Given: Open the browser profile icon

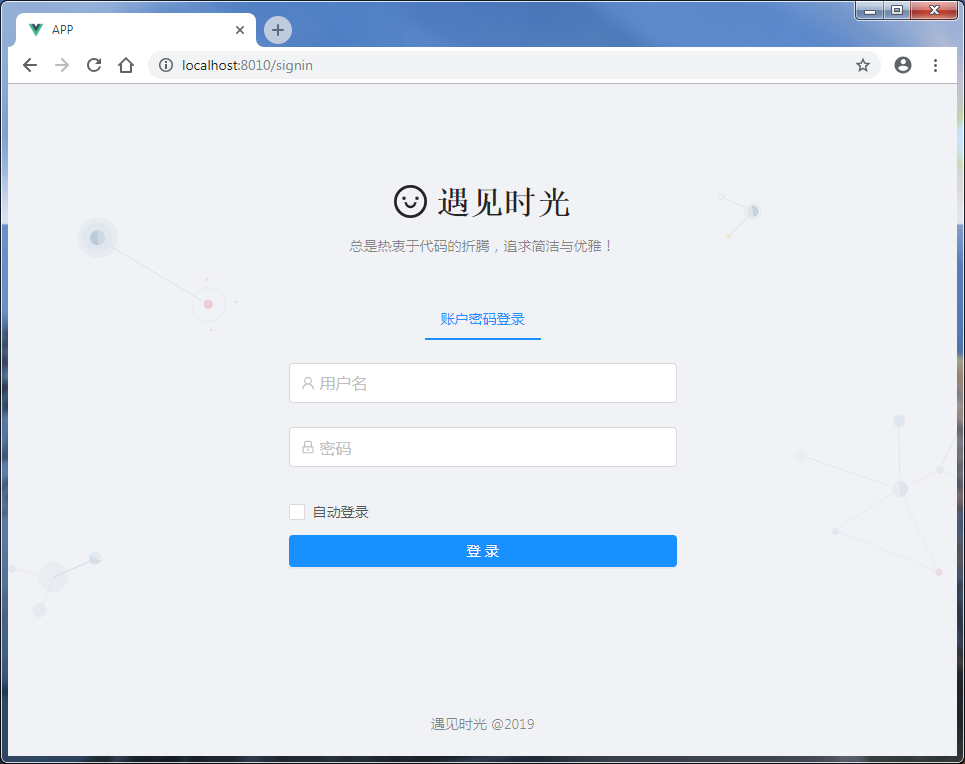Looking at the screenshot, I should (x=903, y=65).
